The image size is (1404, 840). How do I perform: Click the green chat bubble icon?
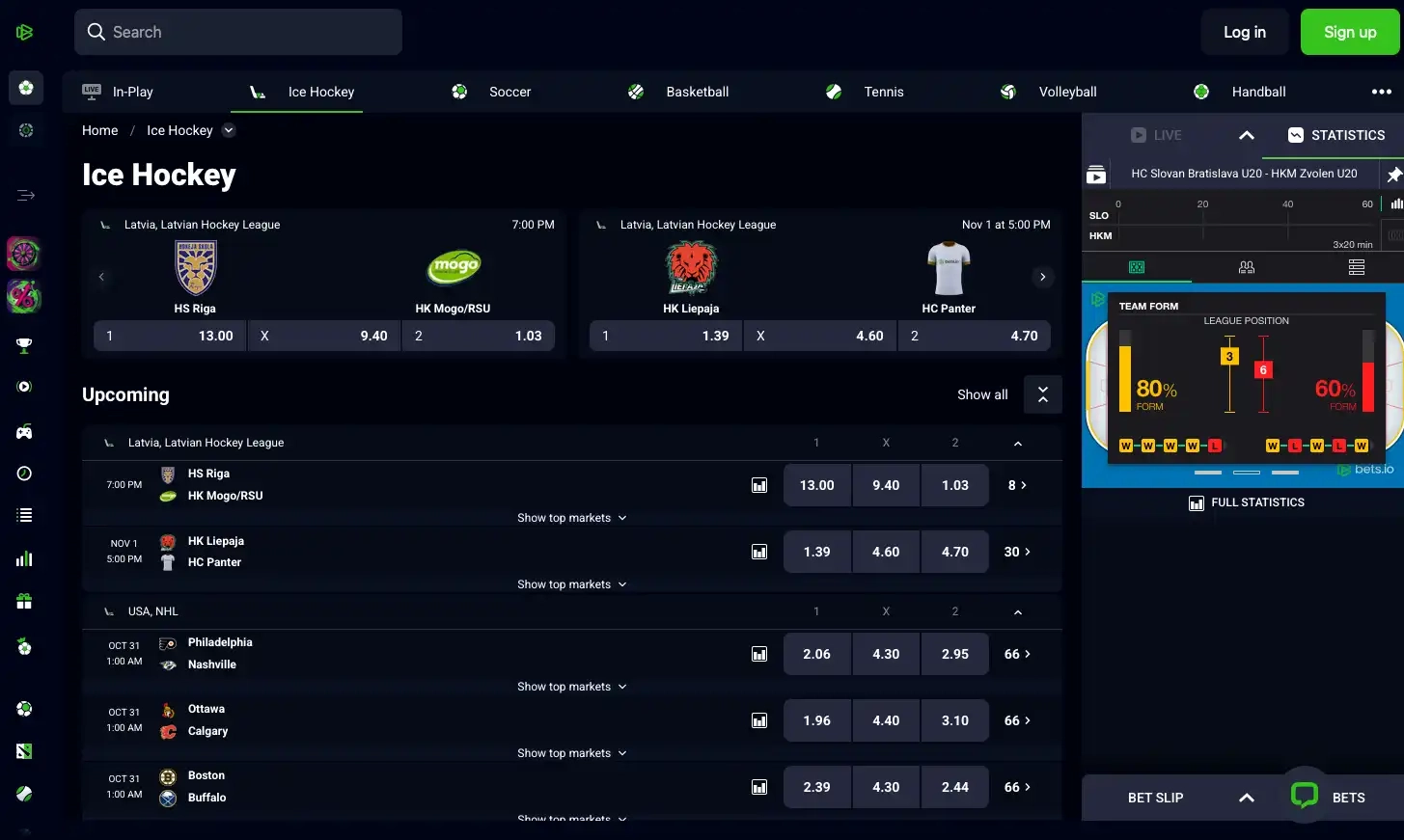[x=1304, y=796]
